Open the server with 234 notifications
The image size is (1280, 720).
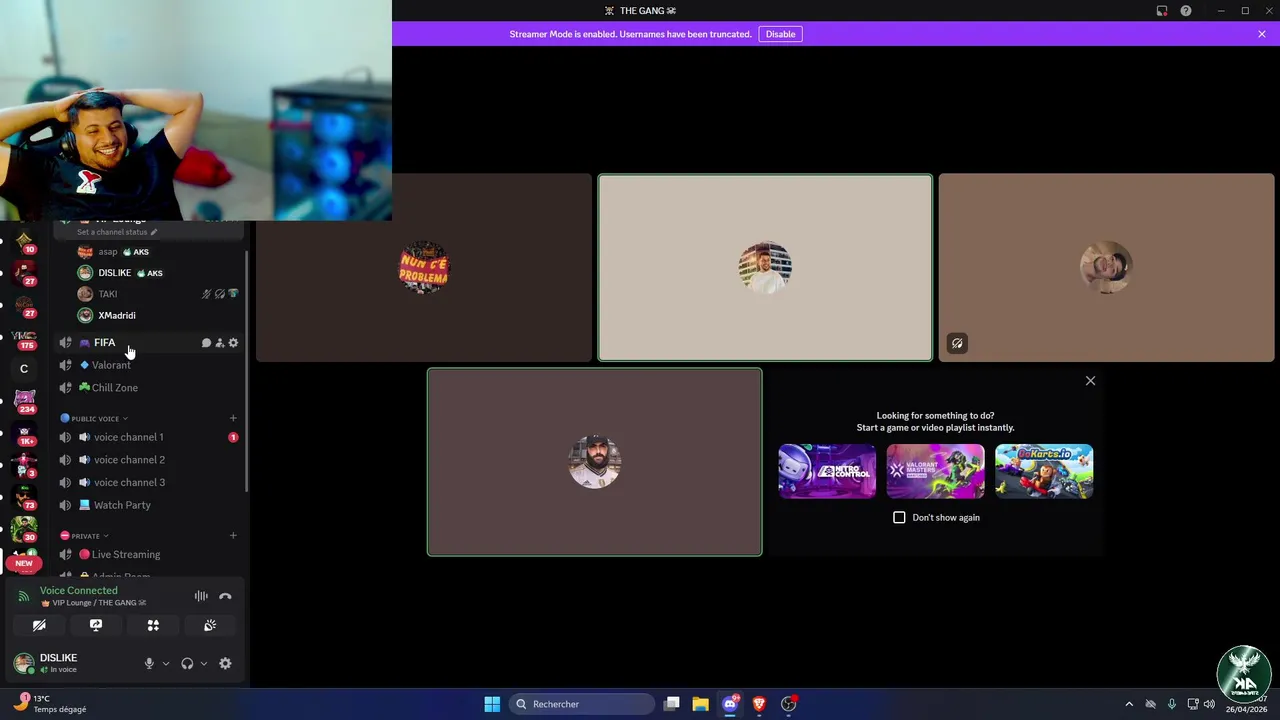point(24,401)
